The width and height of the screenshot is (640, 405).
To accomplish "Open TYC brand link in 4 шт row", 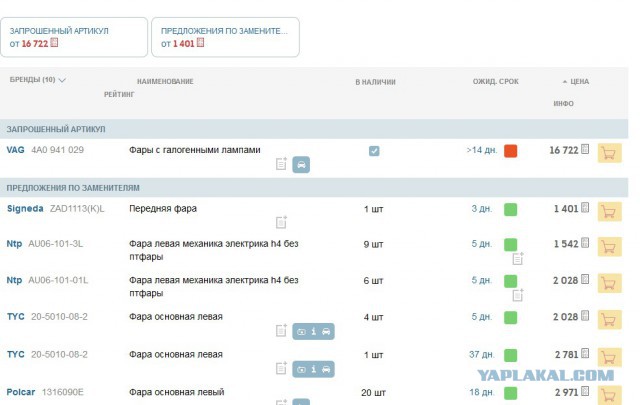I will 16,316.
